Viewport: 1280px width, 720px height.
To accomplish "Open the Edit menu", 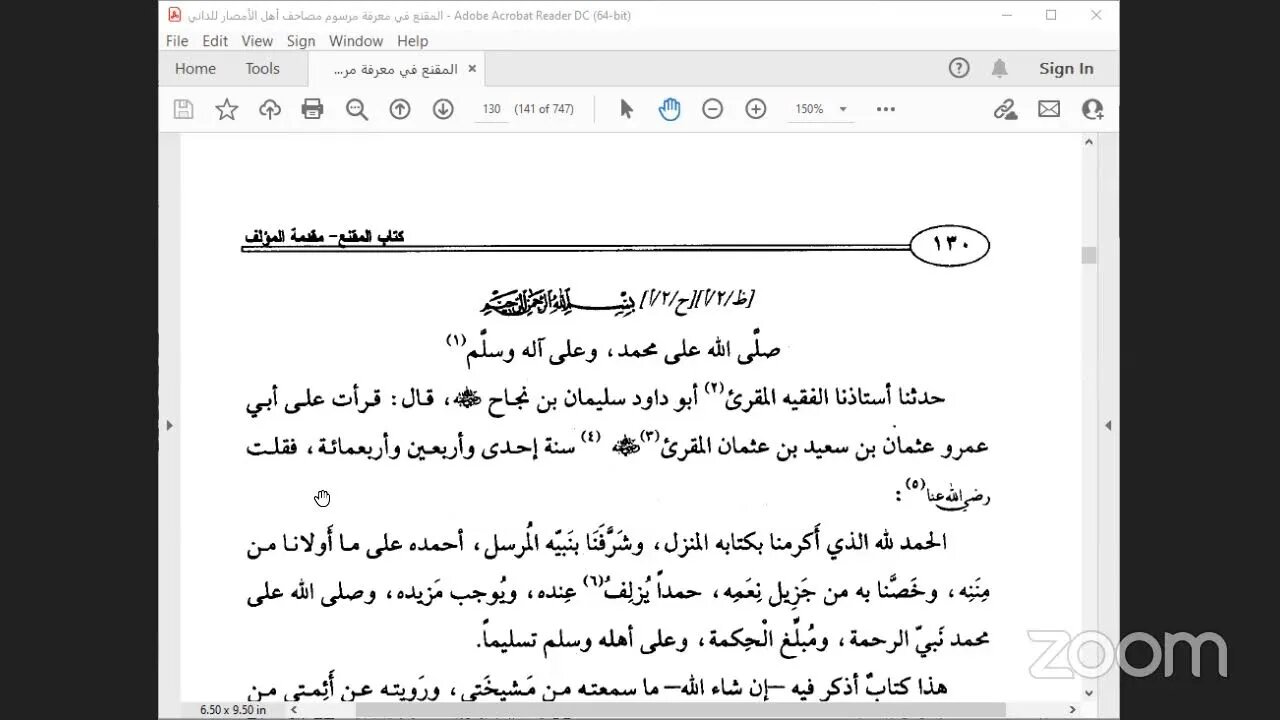I will (x=215, y=41).
